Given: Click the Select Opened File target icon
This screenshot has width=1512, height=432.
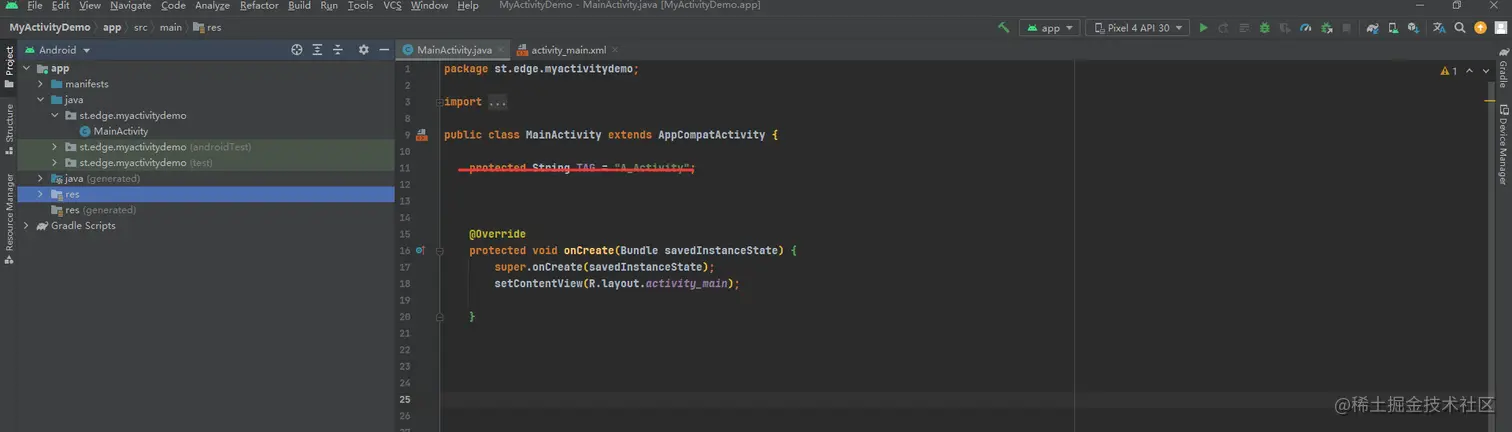Looking at the screenshot, I should pos(297,50).
